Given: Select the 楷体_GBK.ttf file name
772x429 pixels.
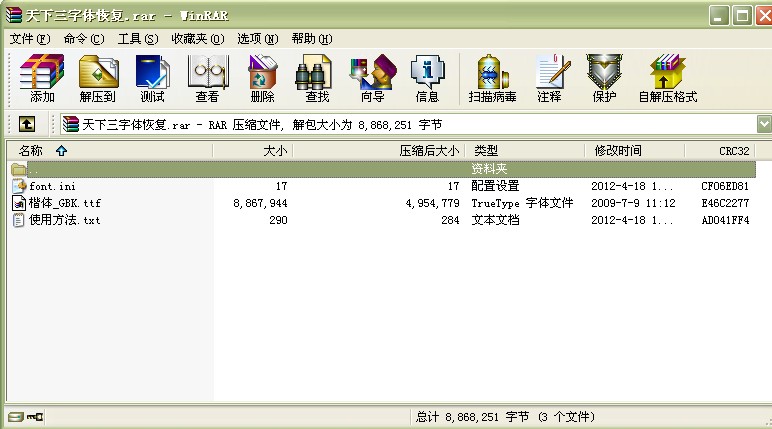Looking at the screenshot, I should click(x=64, y=203).
